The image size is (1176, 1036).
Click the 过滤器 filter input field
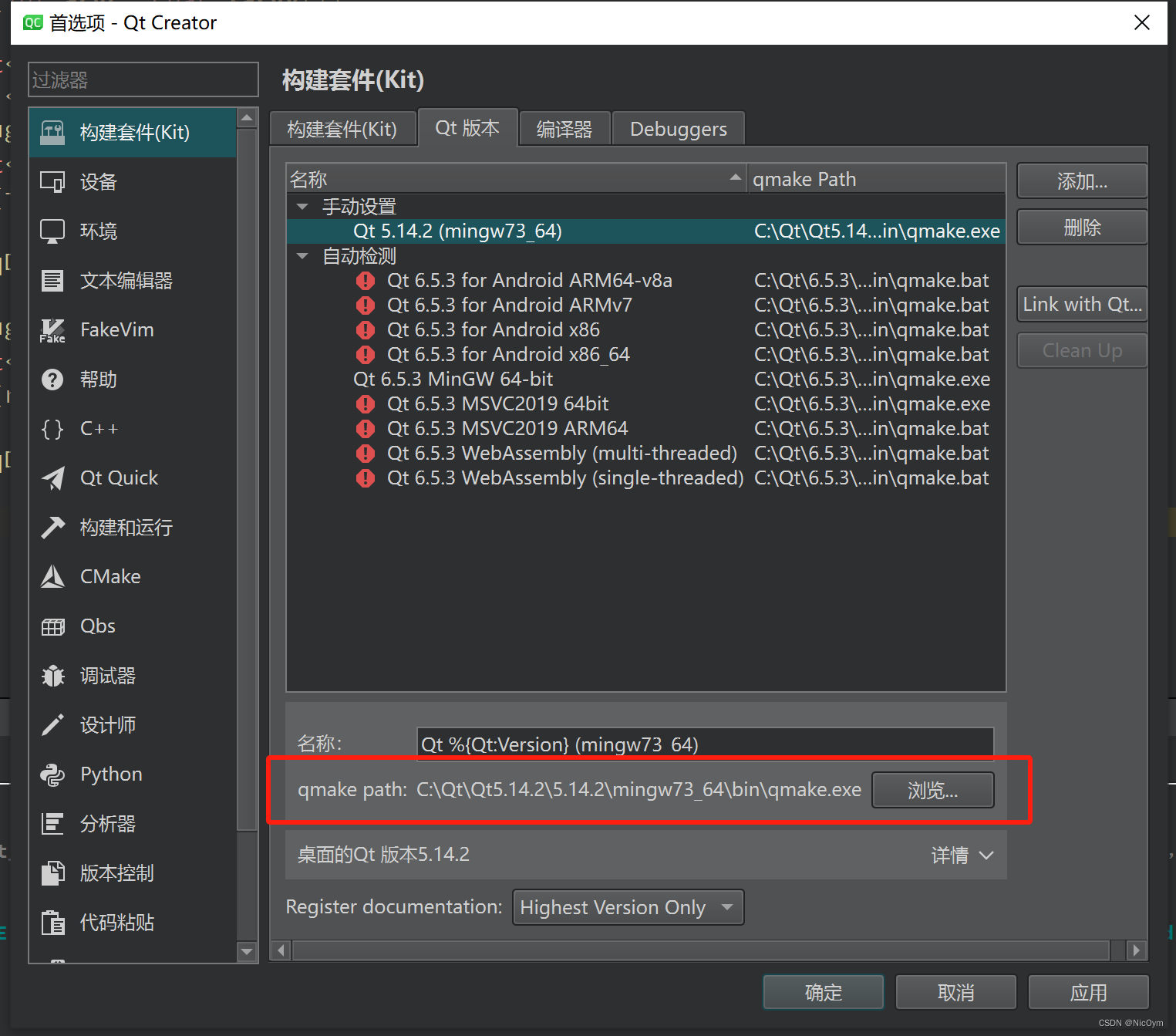pyautogui.click(x=143, y=80)
